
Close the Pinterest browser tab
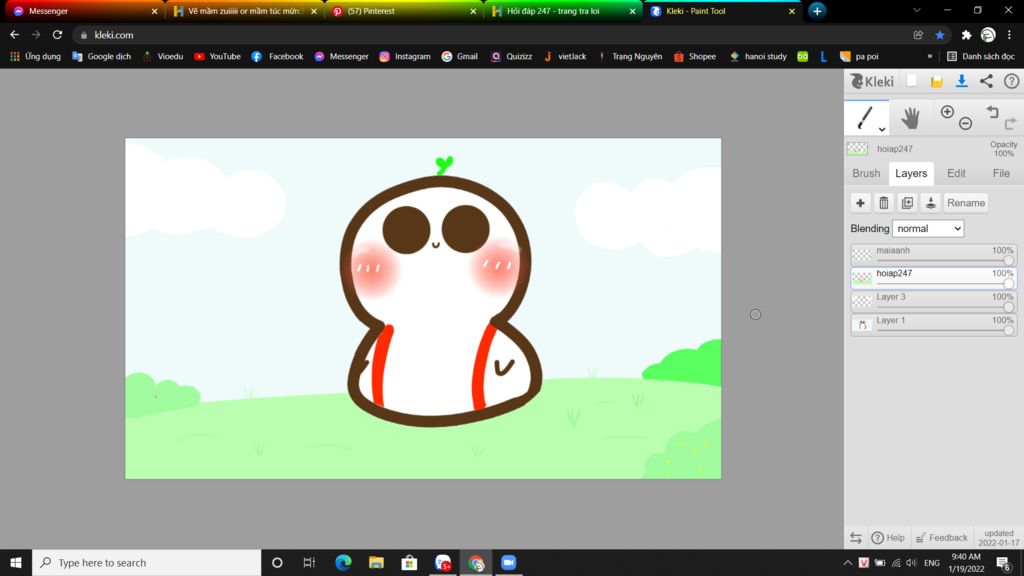(x=473, y=11)
